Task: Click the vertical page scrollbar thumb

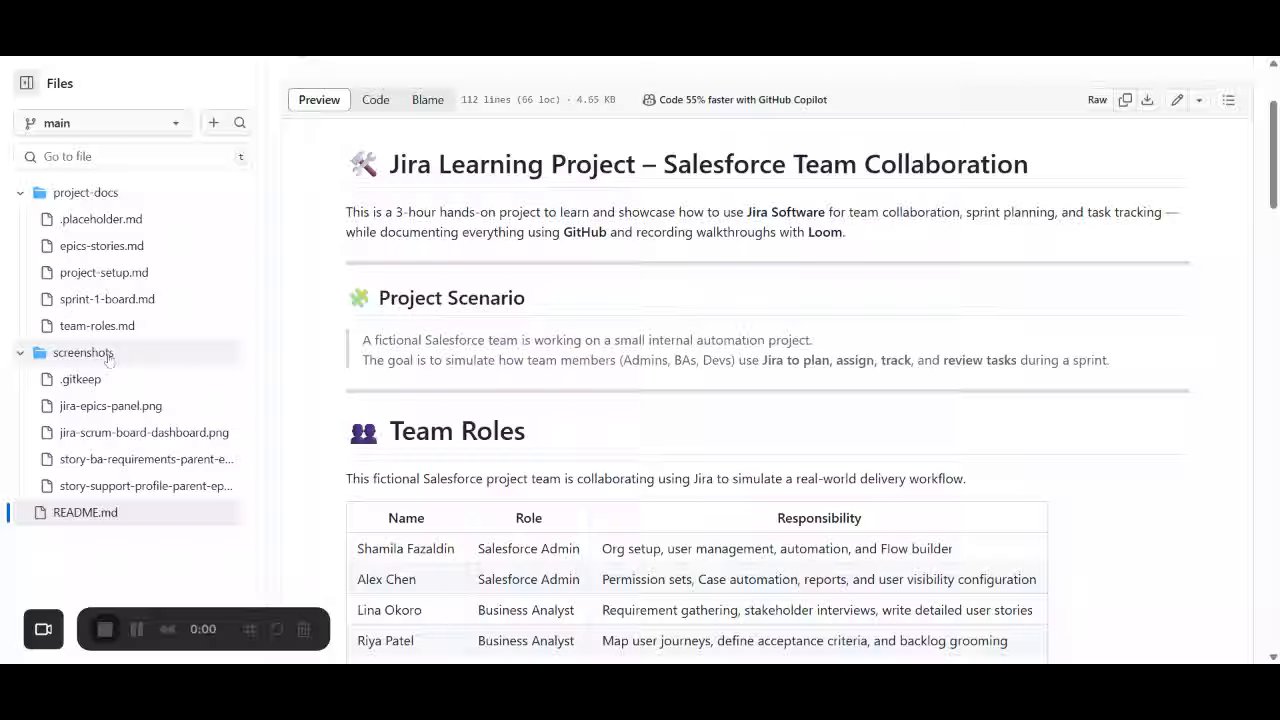Action: point(1273,155)
